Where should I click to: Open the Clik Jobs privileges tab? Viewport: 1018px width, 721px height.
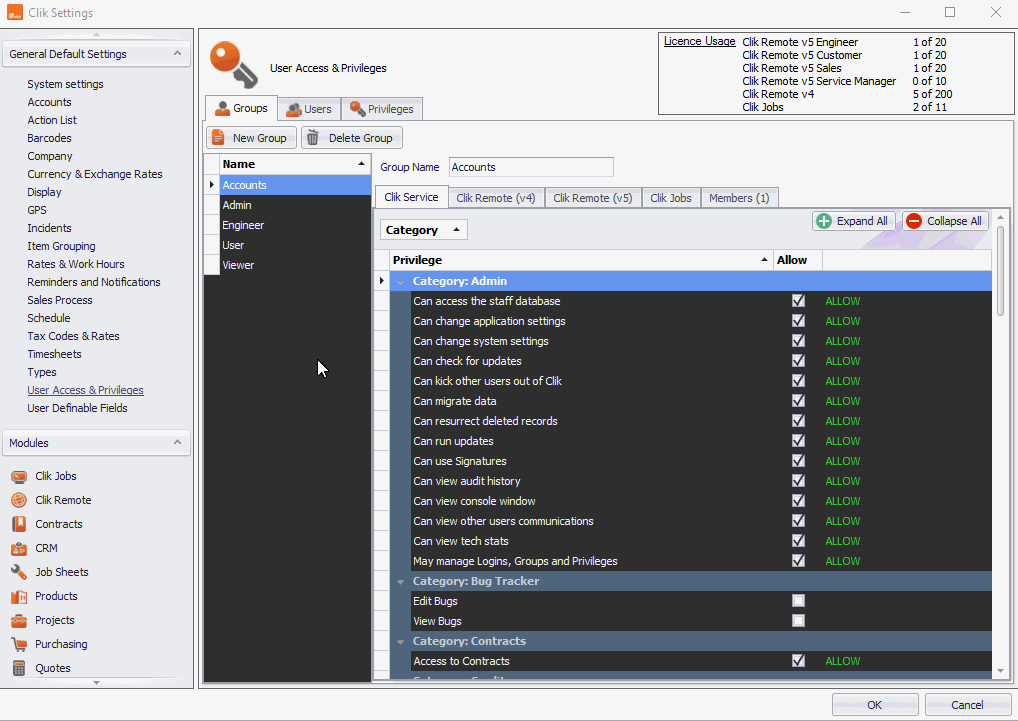[671, 198]
